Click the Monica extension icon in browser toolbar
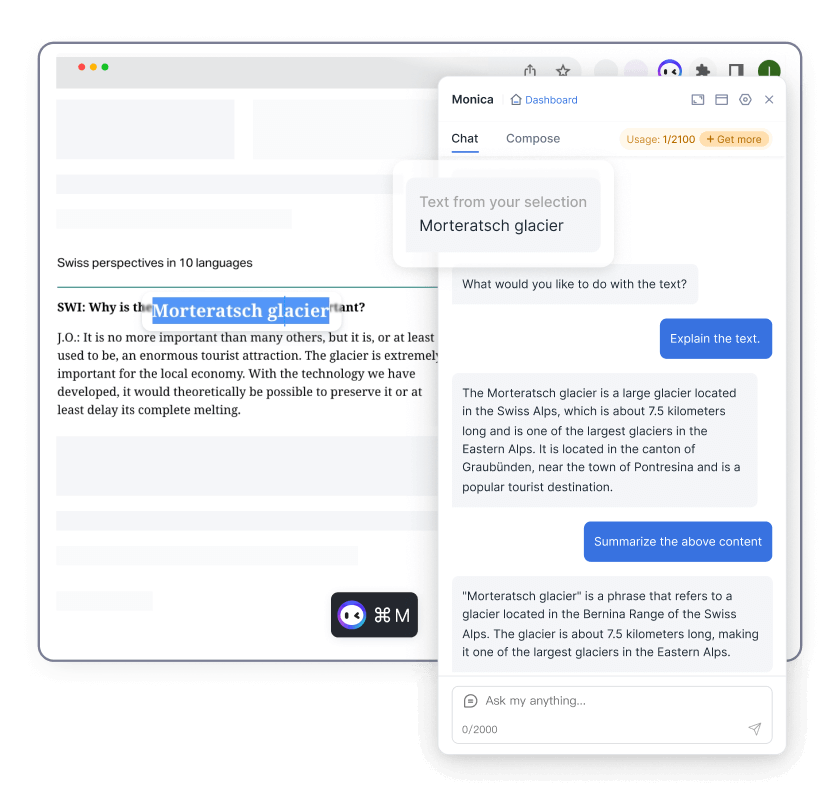Screen dimensions: 840x800 coord(669,70)
